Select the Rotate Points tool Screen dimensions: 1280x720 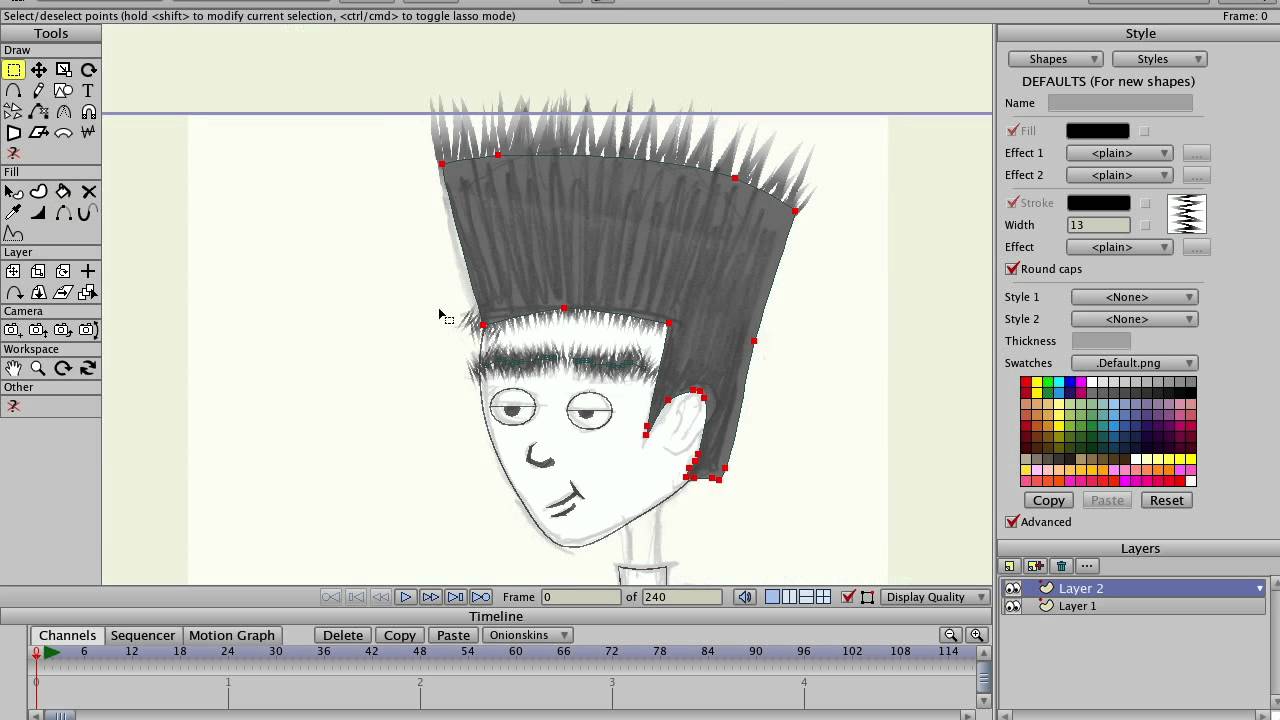click(88, 70)
